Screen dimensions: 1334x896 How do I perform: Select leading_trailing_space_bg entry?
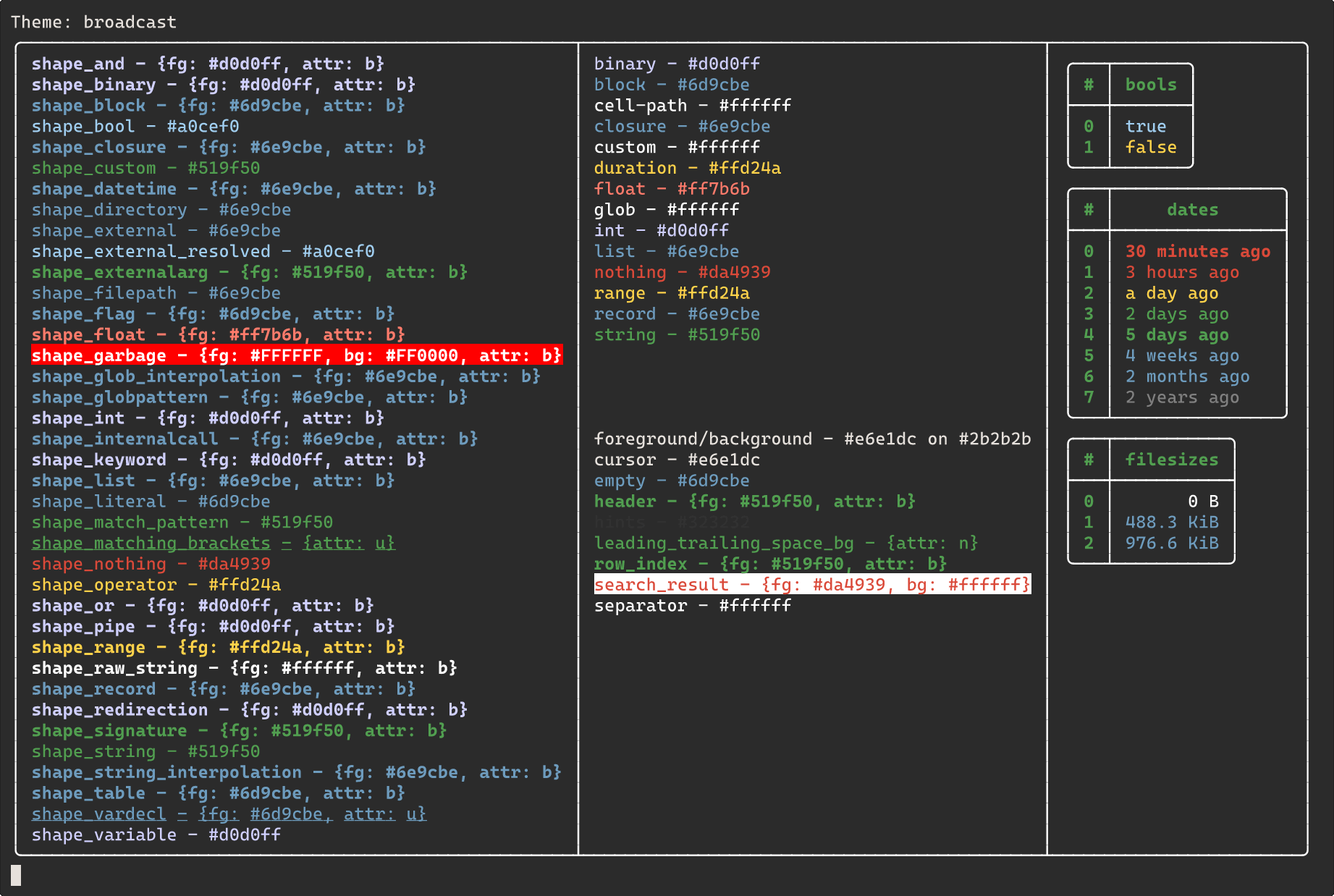pos(786,544)
